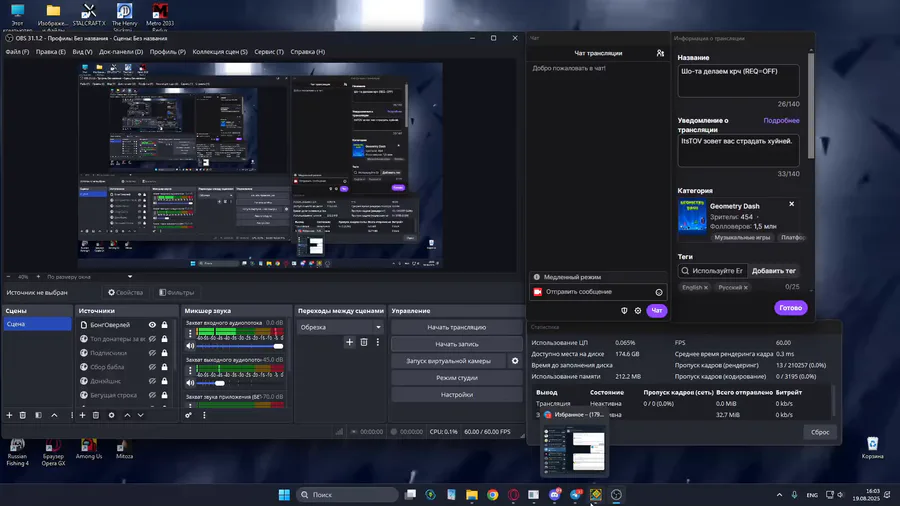900x506 pixels.
Task: Click Начать трансляцию button
Action: click(456, 327)
